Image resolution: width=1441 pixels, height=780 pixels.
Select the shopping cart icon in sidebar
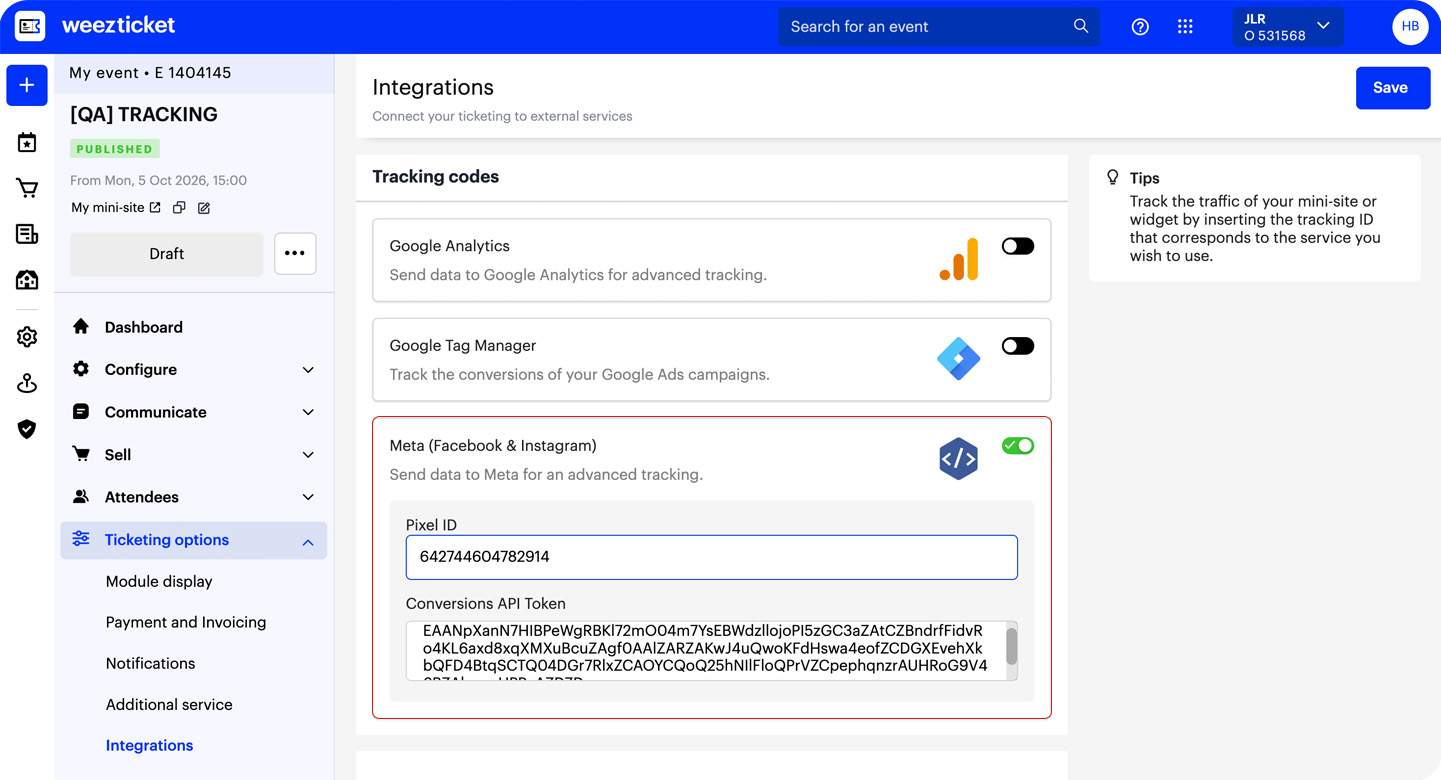[26, 187]
